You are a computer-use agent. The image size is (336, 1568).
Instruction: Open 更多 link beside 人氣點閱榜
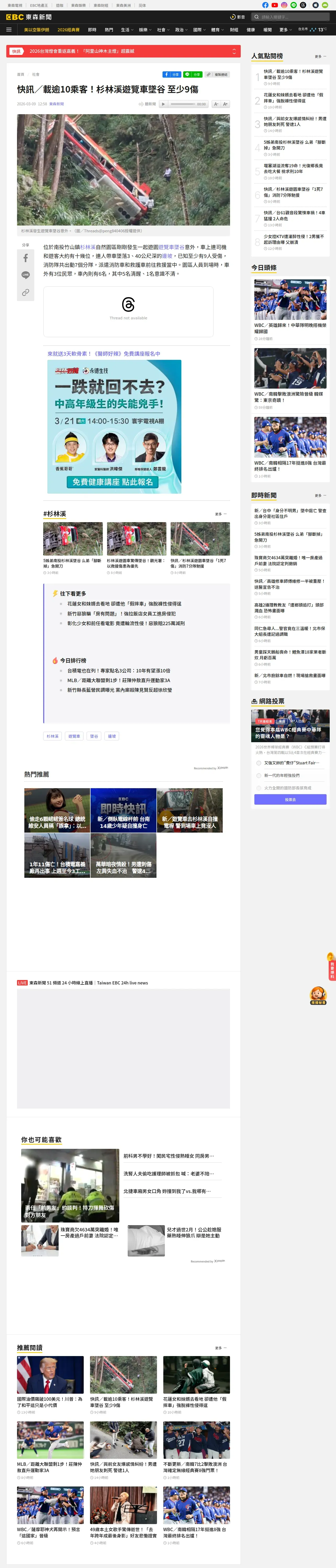[320, 57]
